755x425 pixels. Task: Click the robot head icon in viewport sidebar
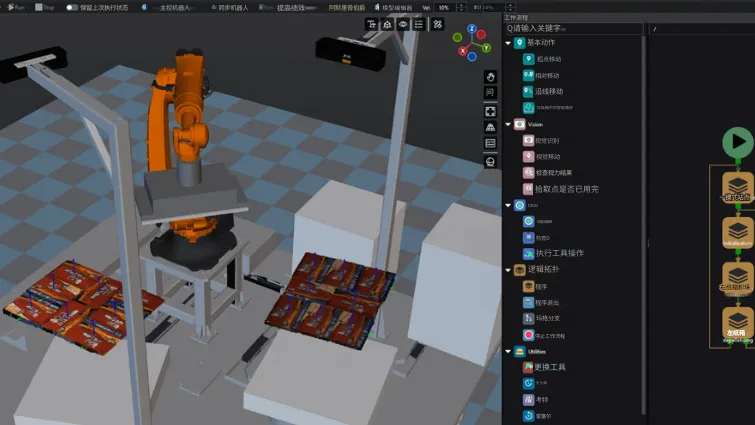coord(490,162)
